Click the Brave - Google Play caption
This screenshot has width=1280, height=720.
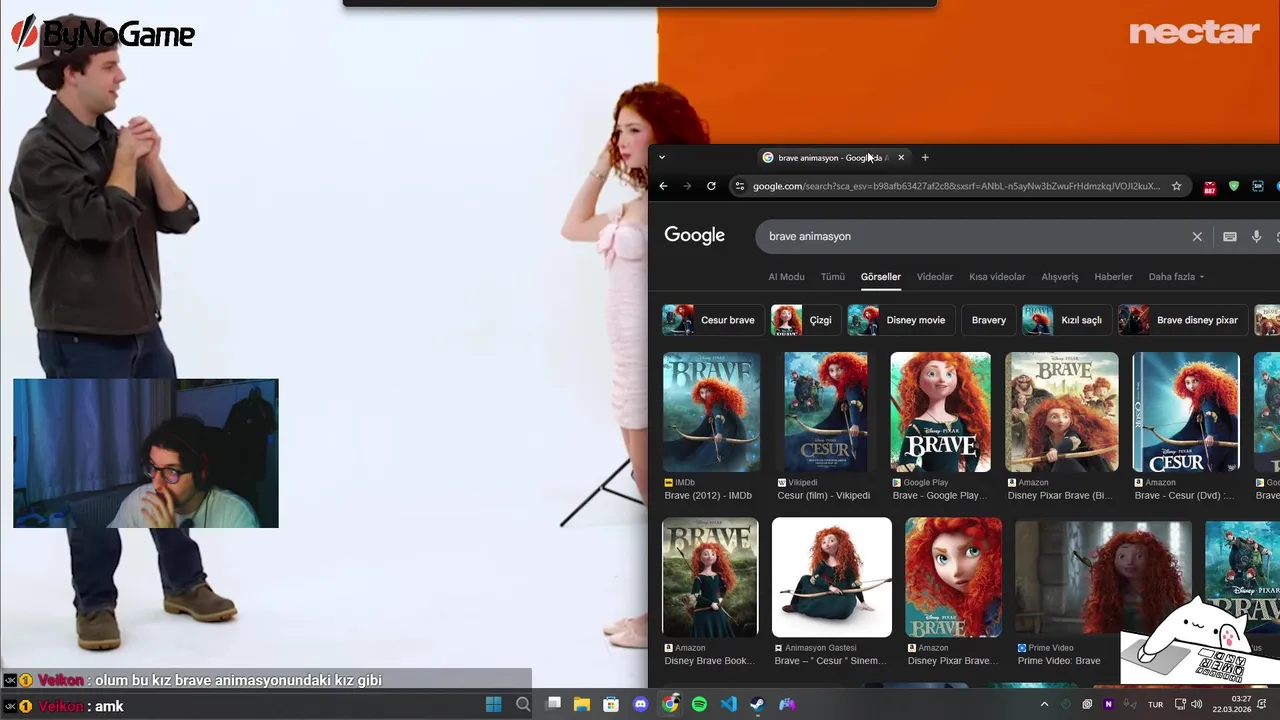pos(939,496)
